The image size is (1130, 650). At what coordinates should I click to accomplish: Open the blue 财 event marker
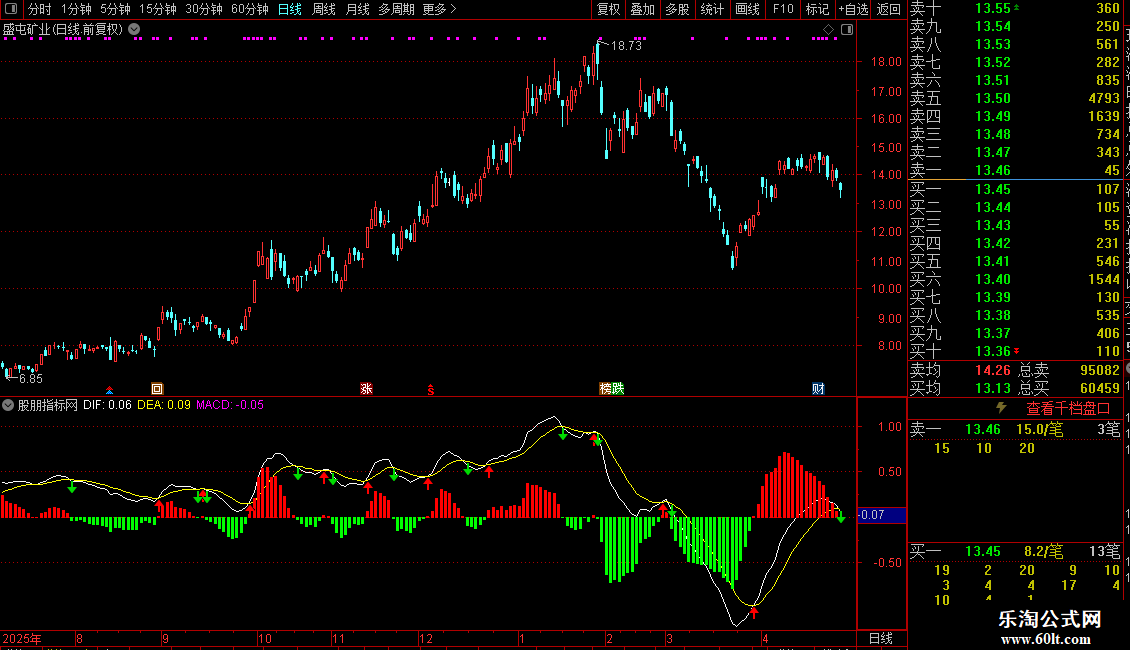click(x=818, y=389)
